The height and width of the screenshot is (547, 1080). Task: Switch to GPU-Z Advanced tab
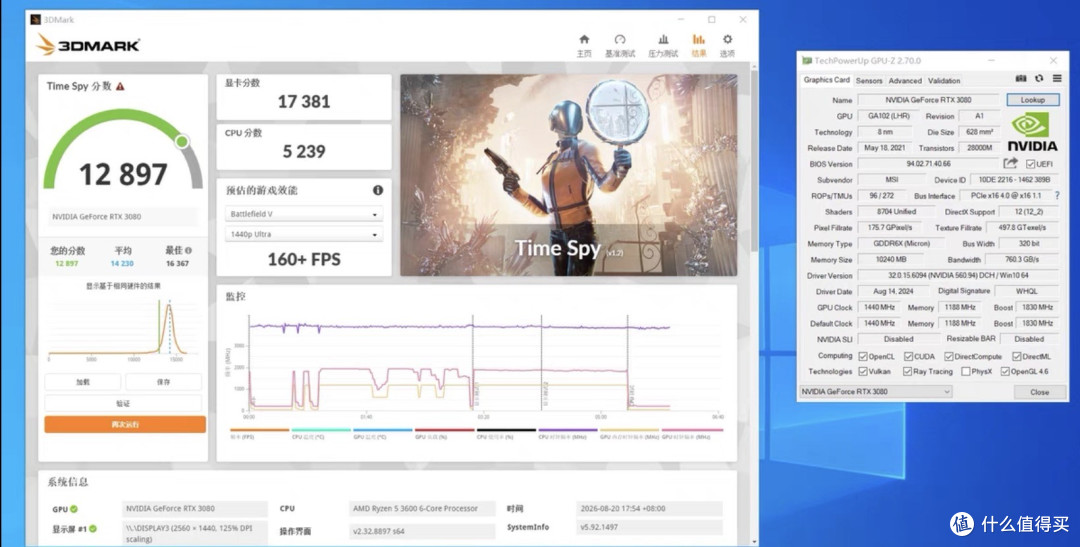pos(905,81)
